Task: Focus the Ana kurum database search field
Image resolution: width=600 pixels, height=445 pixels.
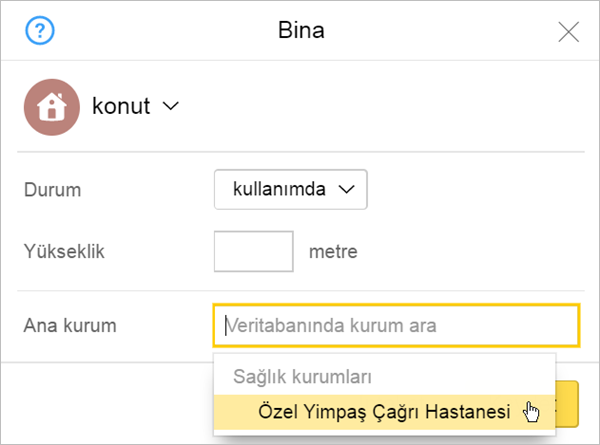Action: [x=396, y=326]
